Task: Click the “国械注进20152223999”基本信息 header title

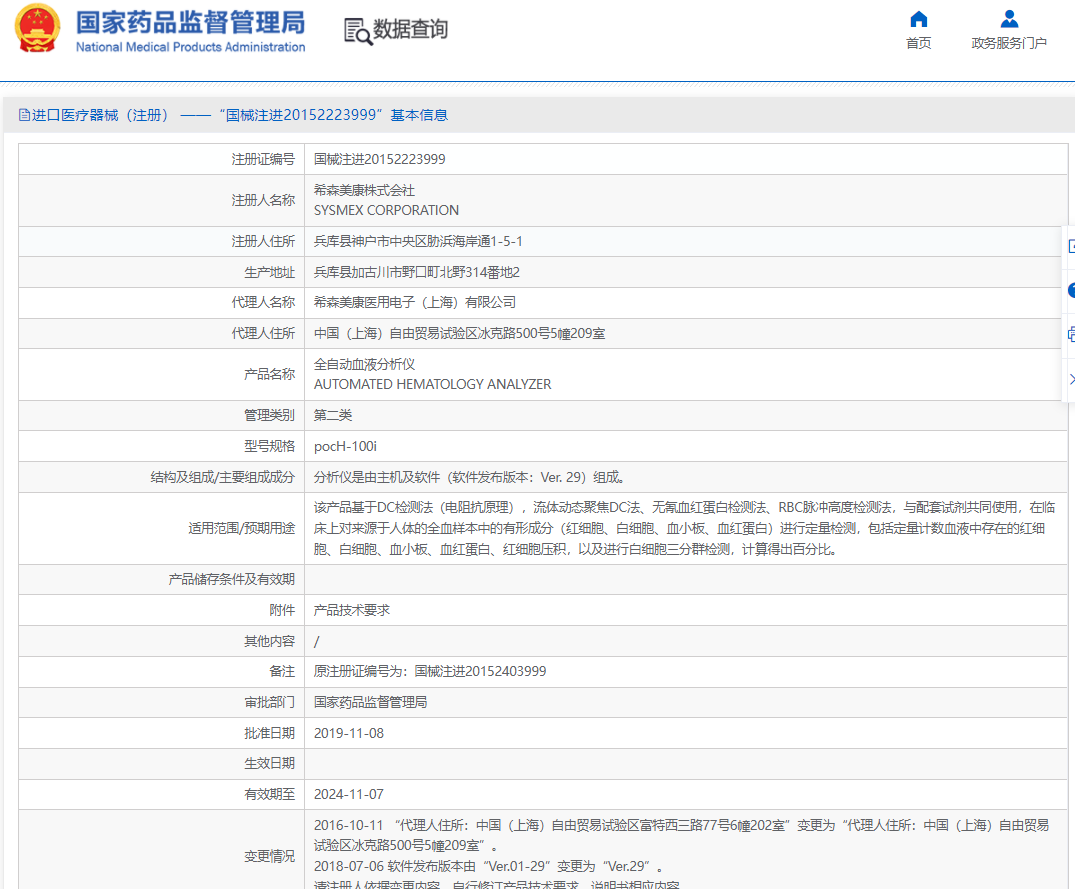Action: (x=334, y=115)
